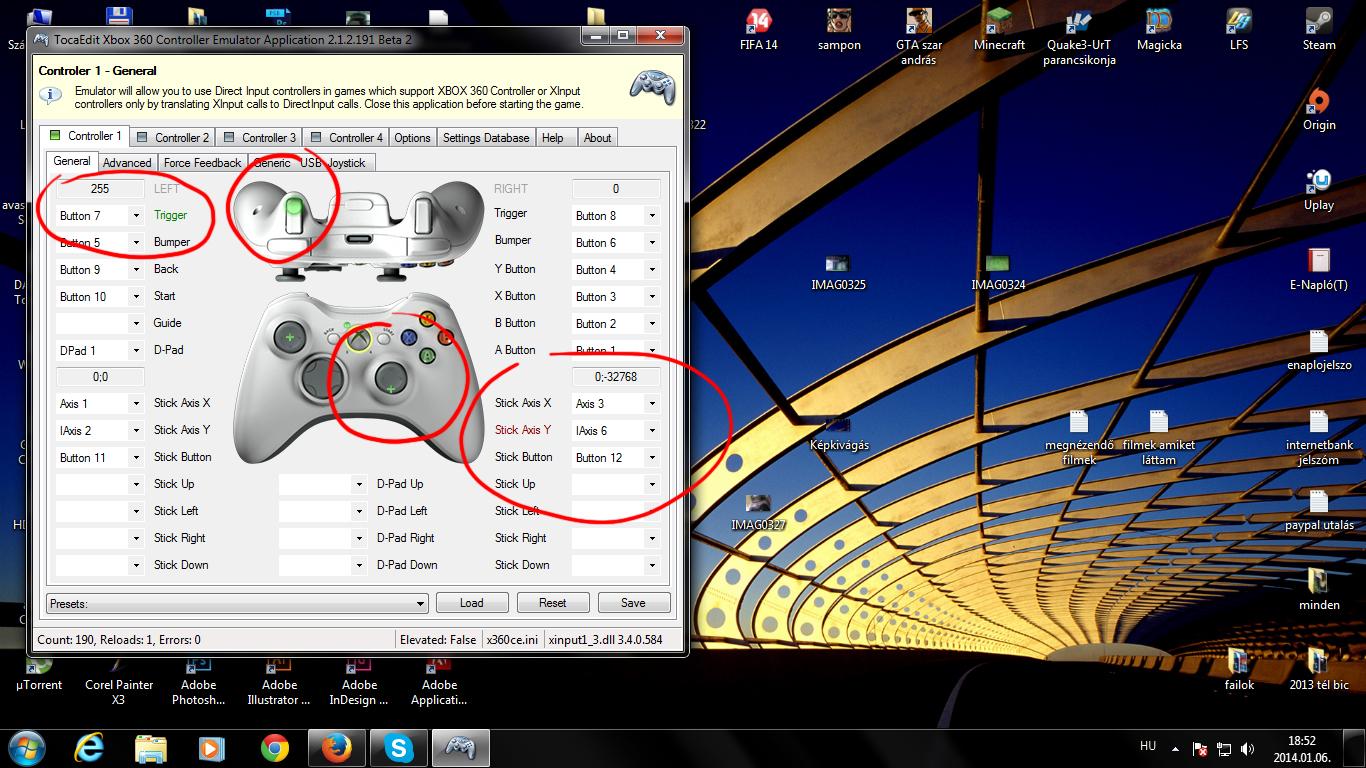Viewport: 1366px width, 768px height.
Task: Launch Magicka desktop shortcut
Action: tap(1159, 29)
